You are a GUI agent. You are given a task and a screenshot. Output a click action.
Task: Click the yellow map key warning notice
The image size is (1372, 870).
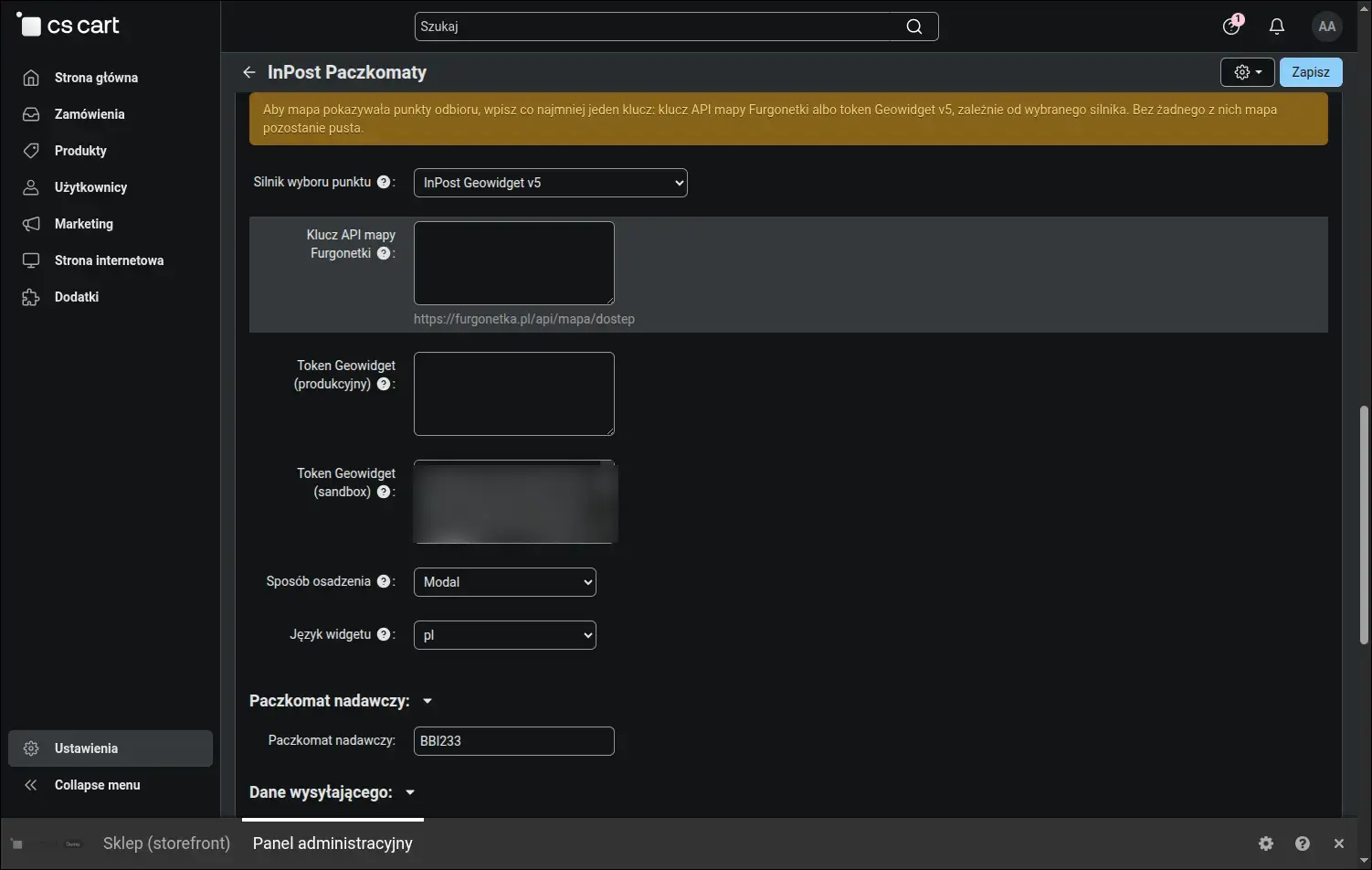pos(788,119)
